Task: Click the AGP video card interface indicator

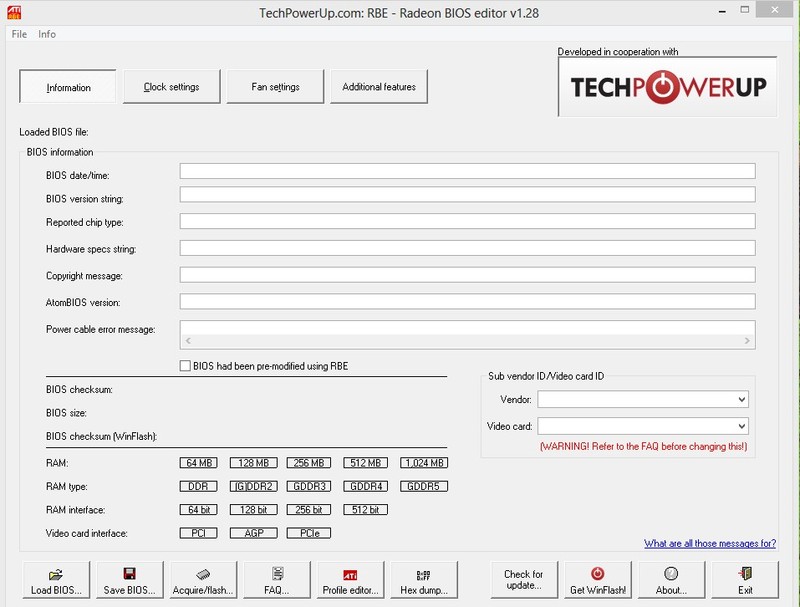Action: [254, 533]
